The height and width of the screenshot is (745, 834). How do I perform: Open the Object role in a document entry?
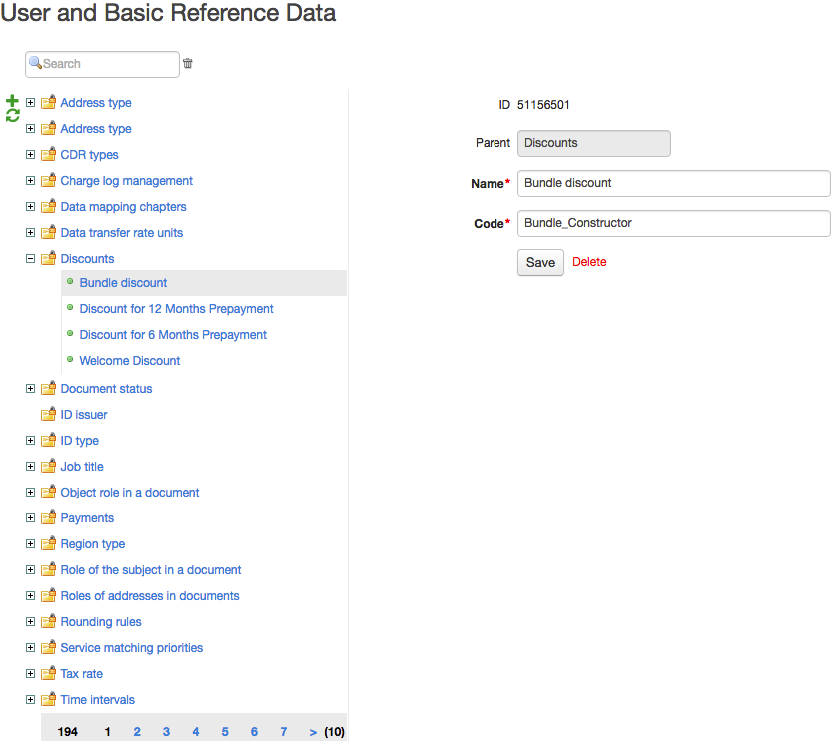point(130,492)
